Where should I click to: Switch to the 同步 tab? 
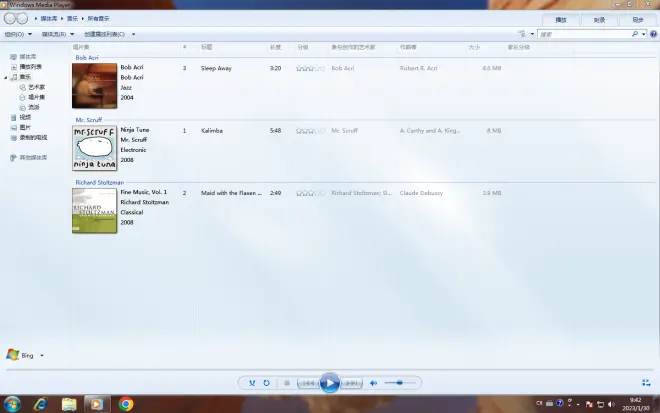point(637,19)
